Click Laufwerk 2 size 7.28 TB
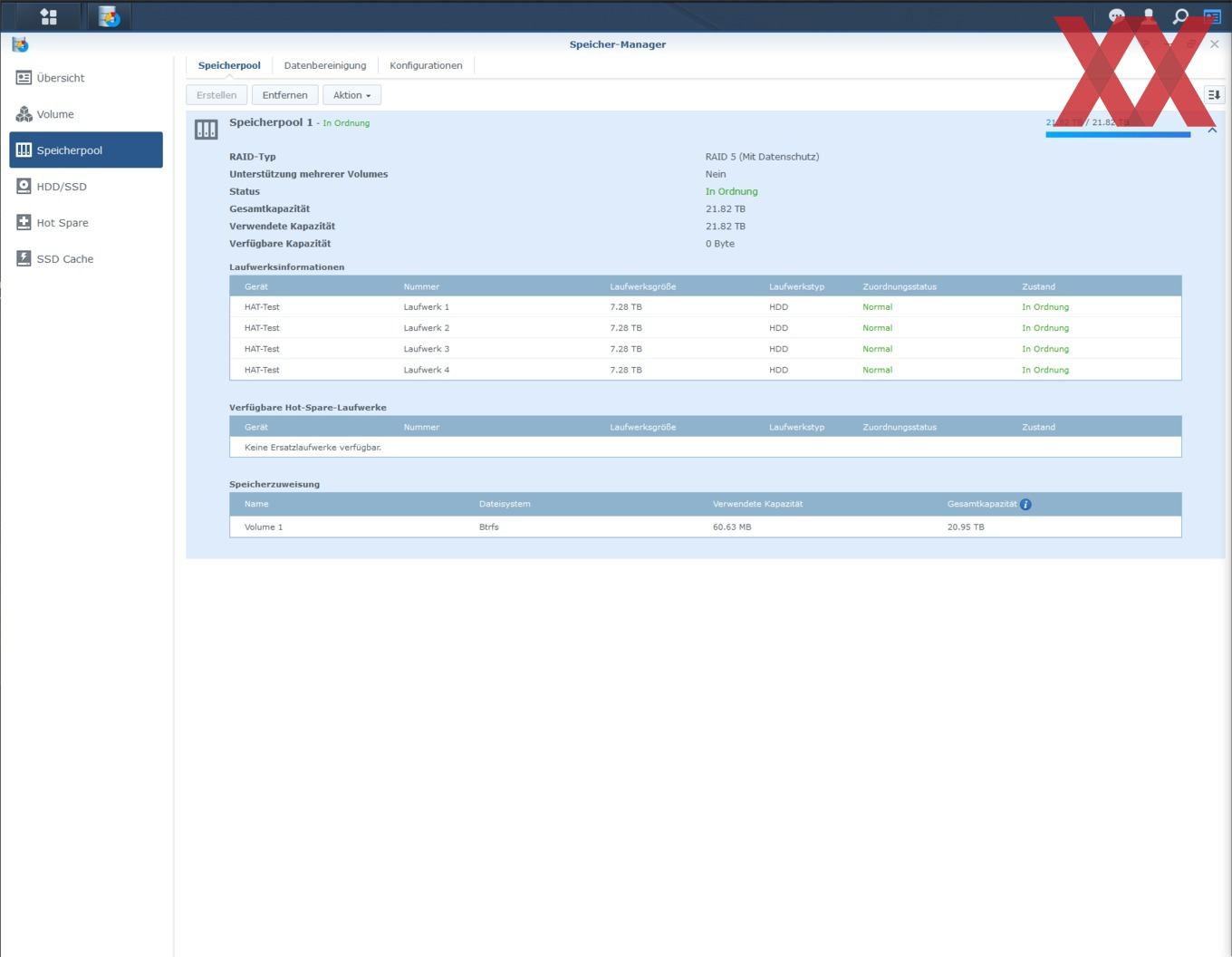This screenshot has width=1232, height=957. [626, 328]
